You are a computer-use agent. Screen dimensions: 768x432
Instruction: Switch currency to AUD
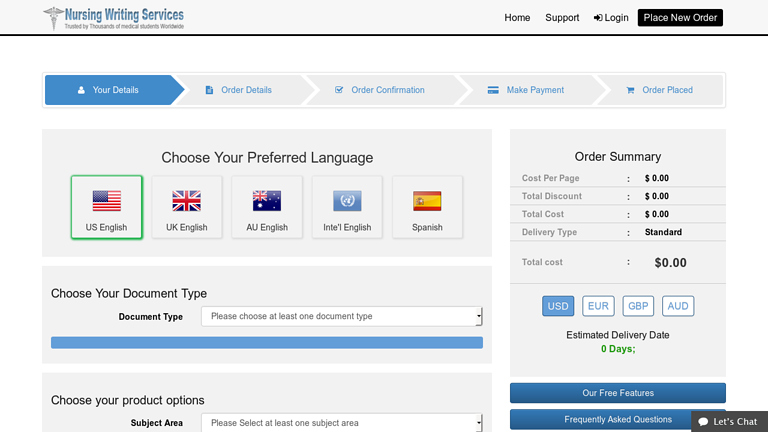(678, 306)
